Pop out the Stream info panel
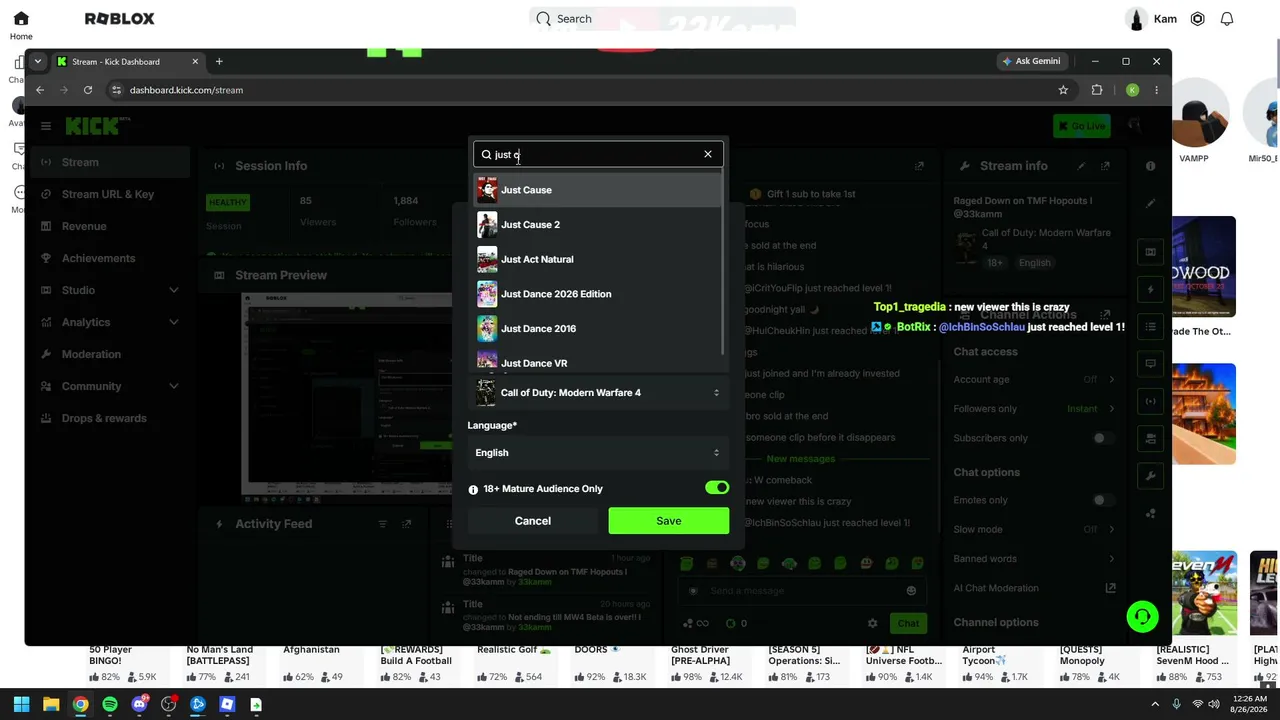Screen dimensions: 1280x720 point(1106,166)
